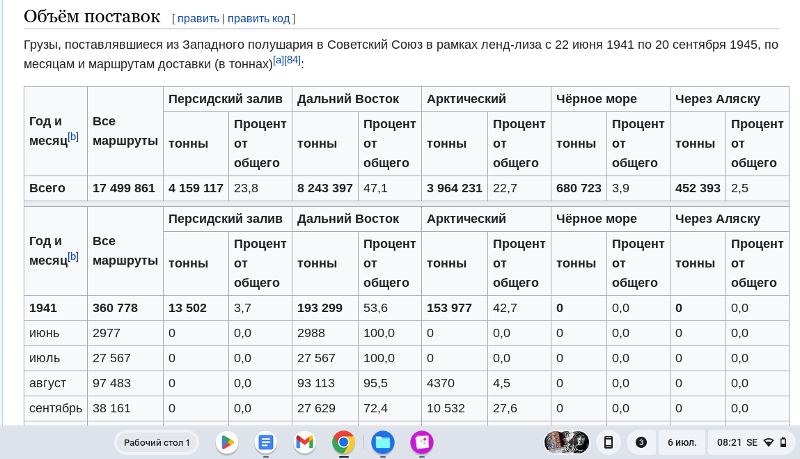
Task: Click the 'Всего' total row label
Action: (47, 188)
